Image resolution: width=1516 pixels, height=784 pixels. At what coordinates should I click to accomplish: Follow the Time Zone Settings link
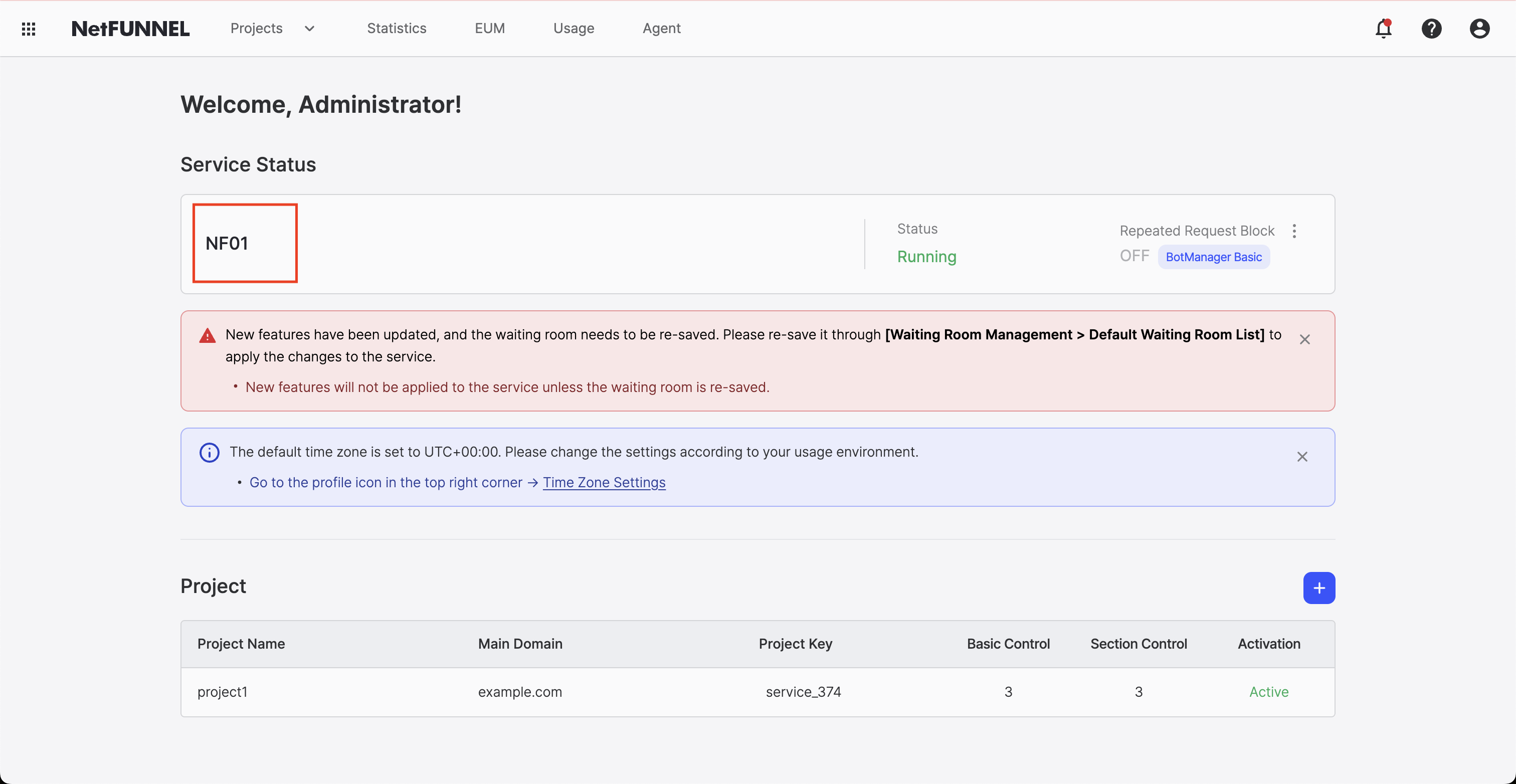(604, 483)
